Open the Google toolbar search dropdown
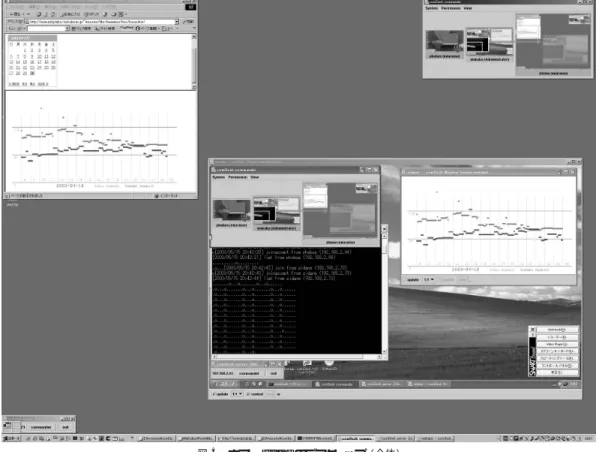Image resolution: width=602 pixels, height=452 pixels. point(67,29)
